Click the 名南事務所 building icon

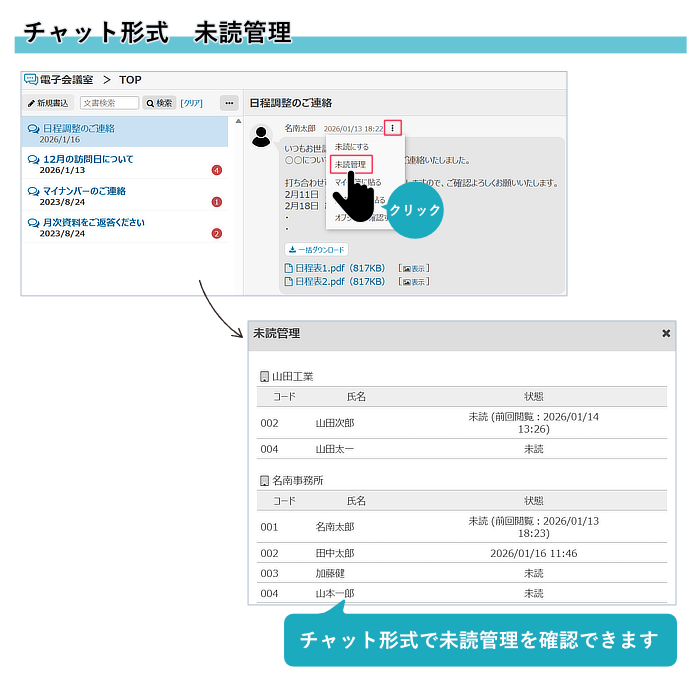(x=264, y=480)
